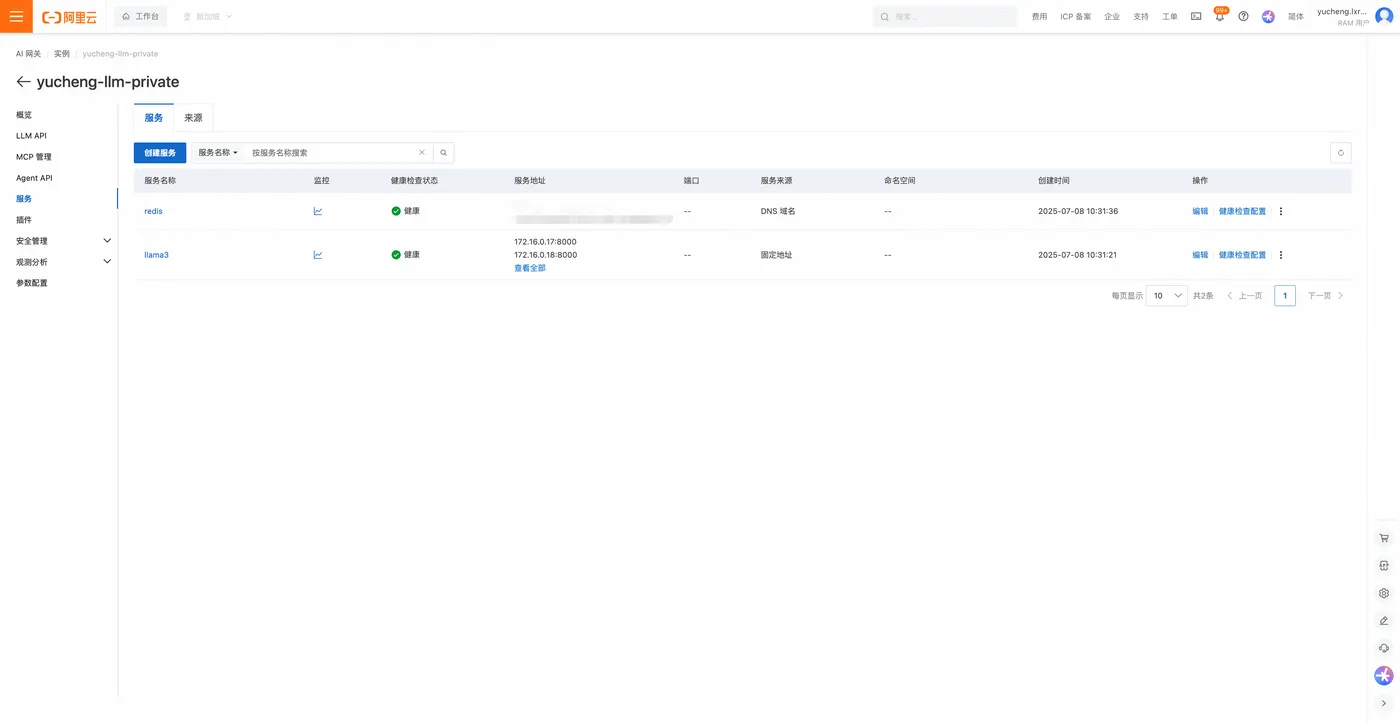Click the 创建时间 column header
Screen dimensions: 1400x723
(x=1054, y=181)
